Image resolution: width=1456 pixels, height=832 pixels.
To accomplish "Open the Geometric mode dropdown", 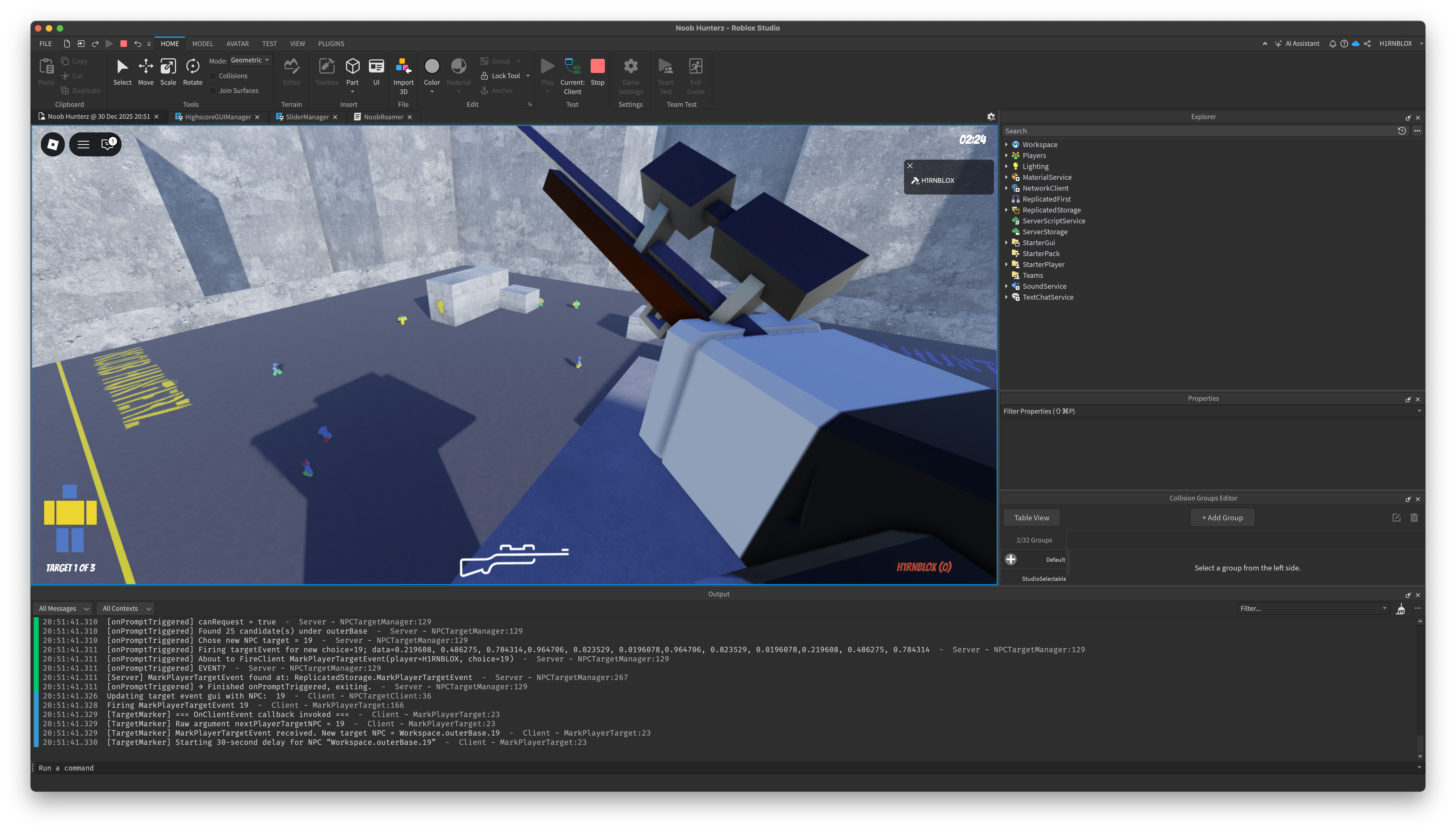I will pyautogui.click(x=250, y=60).
